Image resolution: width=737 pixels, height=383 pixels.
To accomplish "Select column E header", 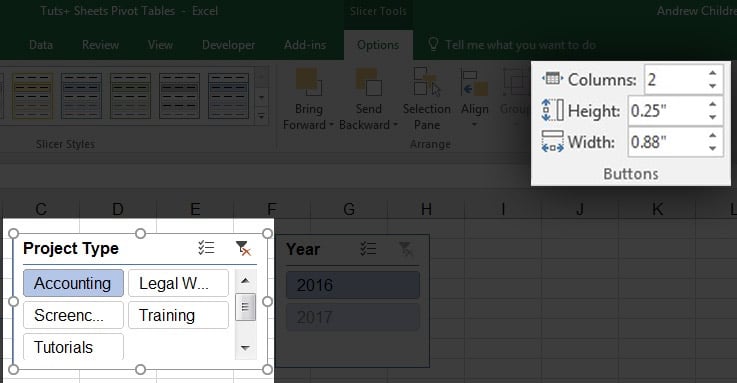I will (x=195, y=209).
